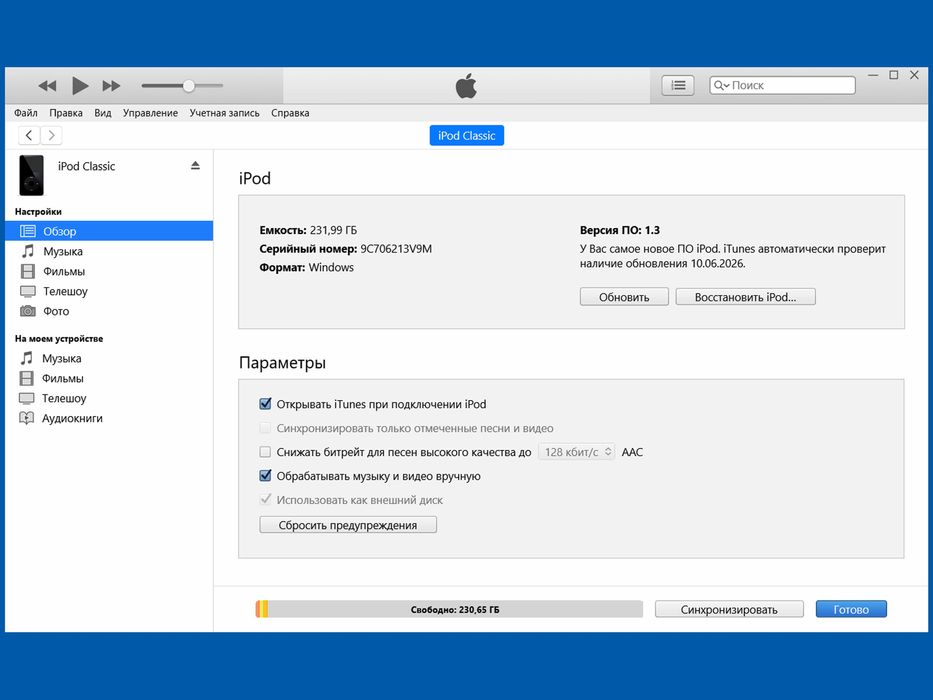The image size is (933, 700).
Task: Minimize the iTunes window
Action: coord(873,75)
